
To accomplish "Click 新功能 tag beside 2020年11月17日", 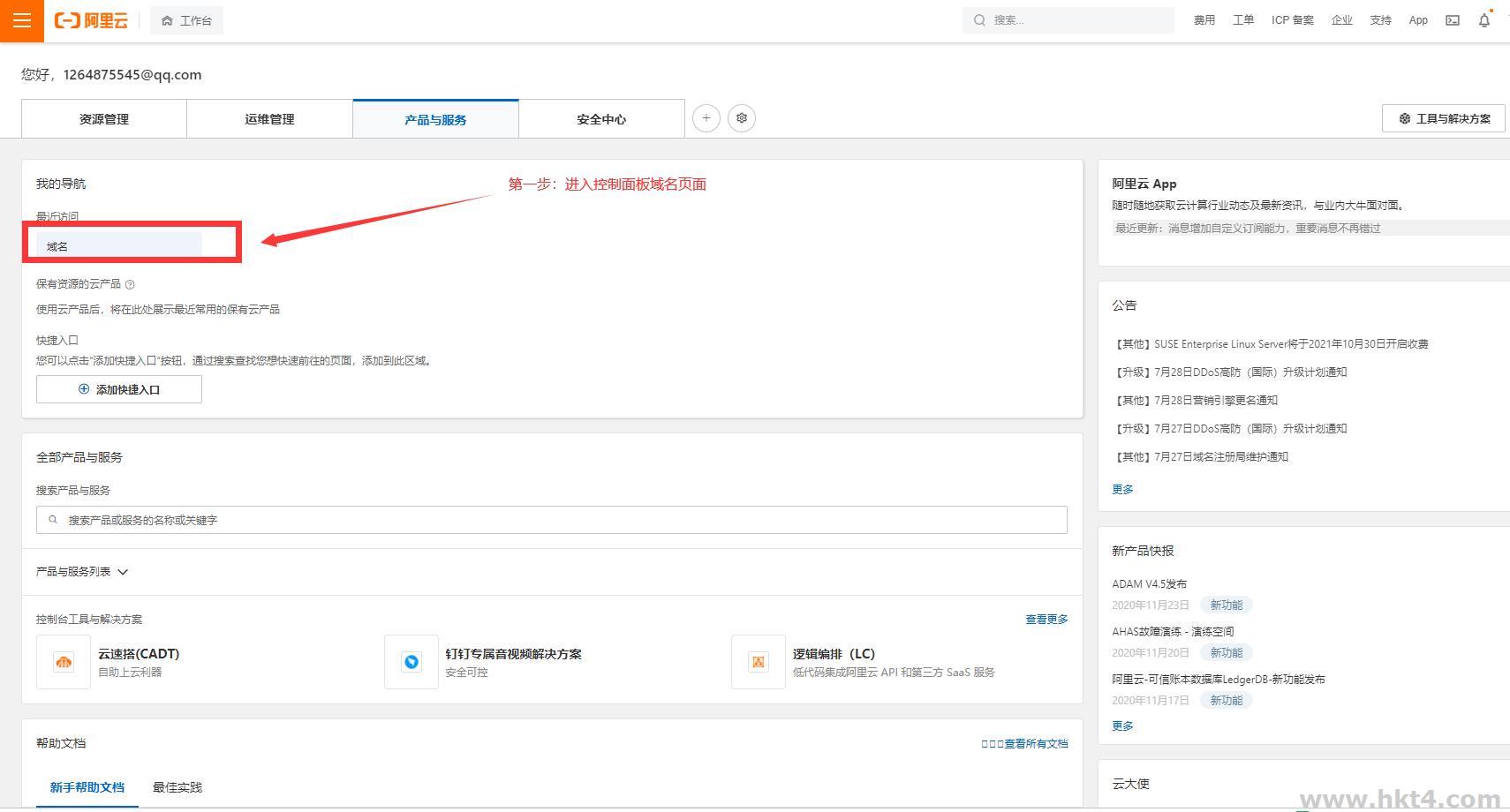I will coord(1226,701).
